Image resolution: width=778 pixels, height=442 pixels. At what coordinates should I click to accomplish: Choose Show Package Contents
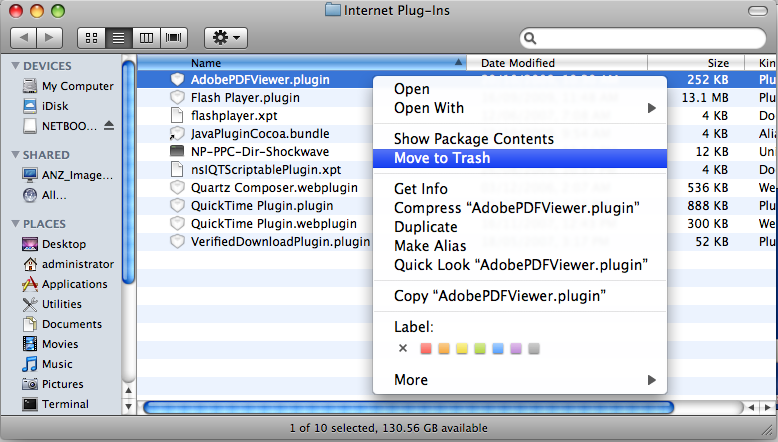[519, 139]
